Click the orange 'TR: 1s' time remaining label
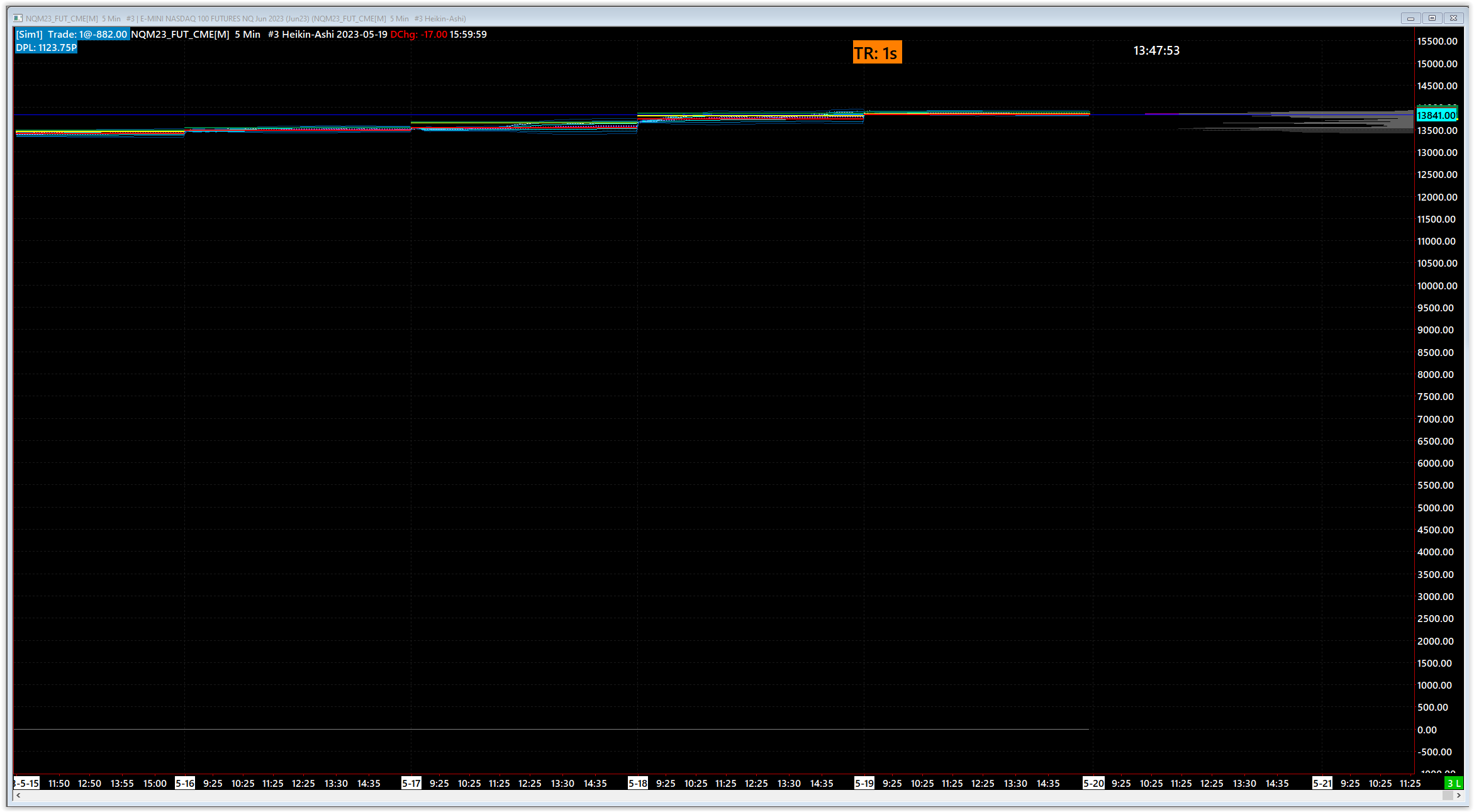The width and height of the screenshot is (1474, 812). pyautogui.click(x=876, y=53)
